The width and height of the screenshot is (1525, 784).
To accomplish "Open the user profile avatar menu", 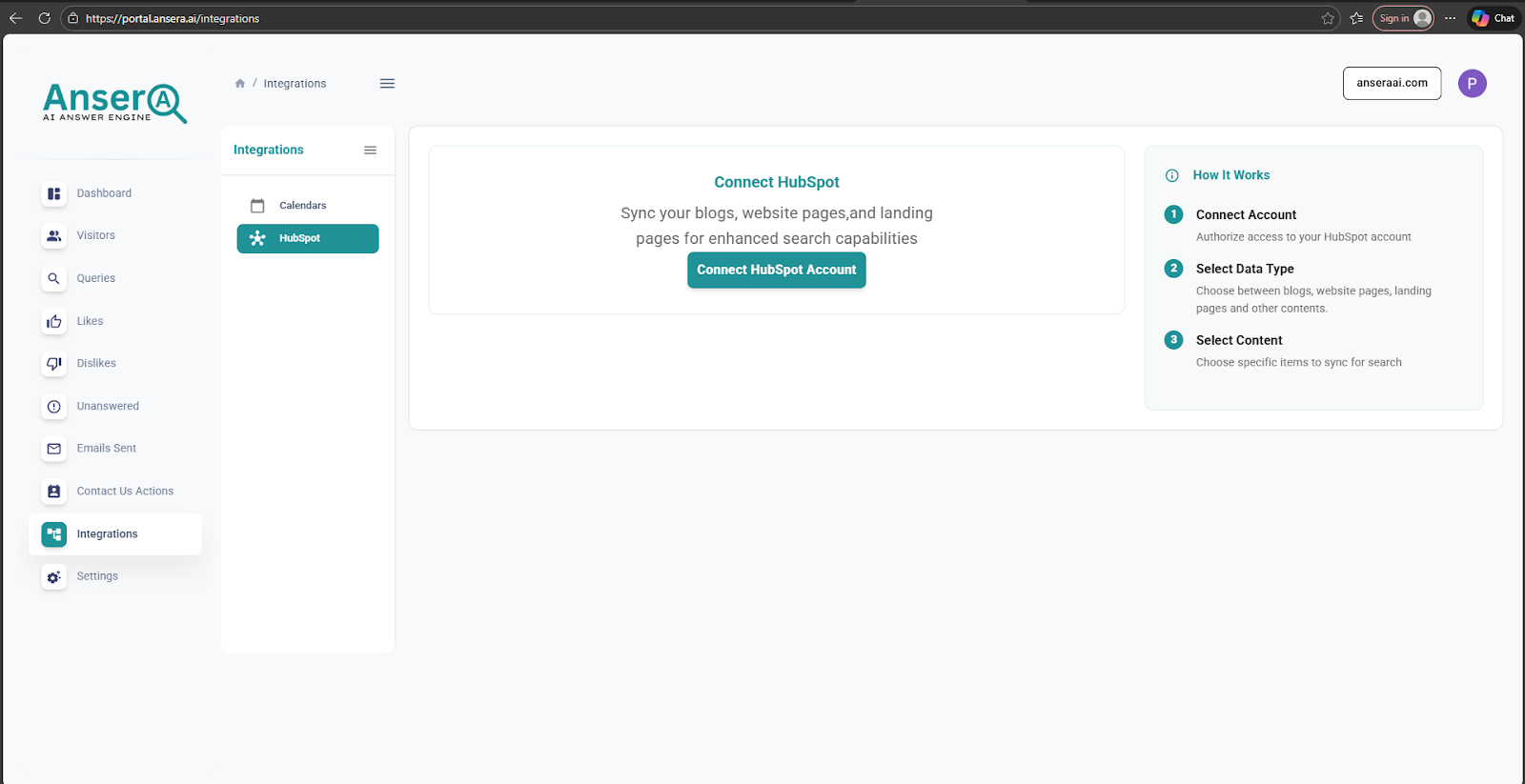I will coord(1472,84).
